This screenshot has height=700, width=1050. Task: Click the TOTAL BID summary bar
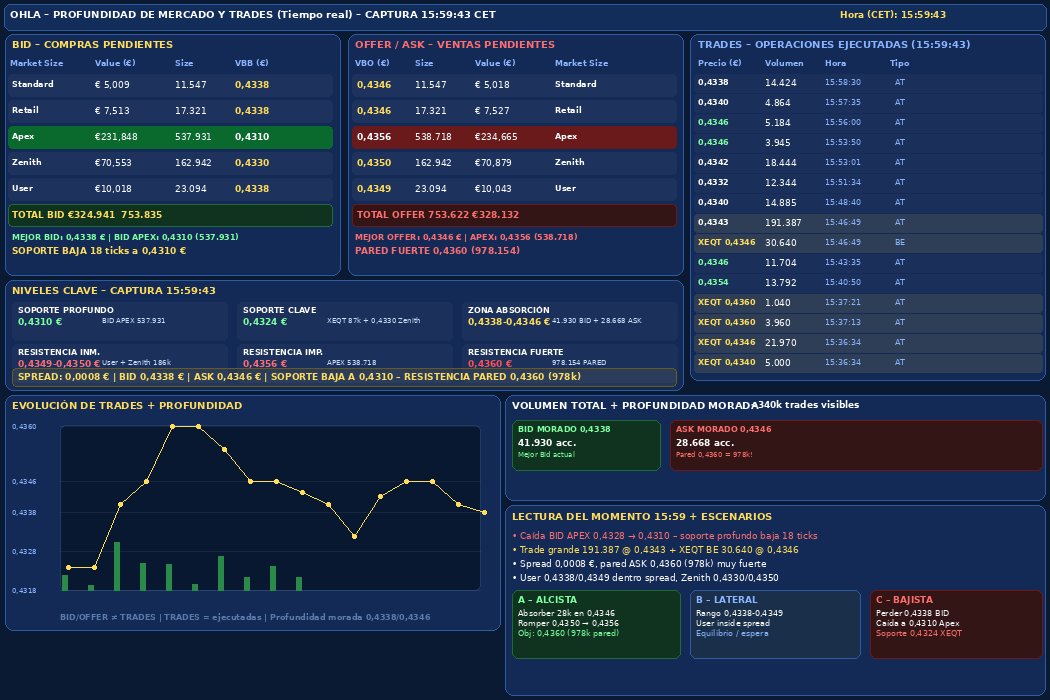point(170,215)
